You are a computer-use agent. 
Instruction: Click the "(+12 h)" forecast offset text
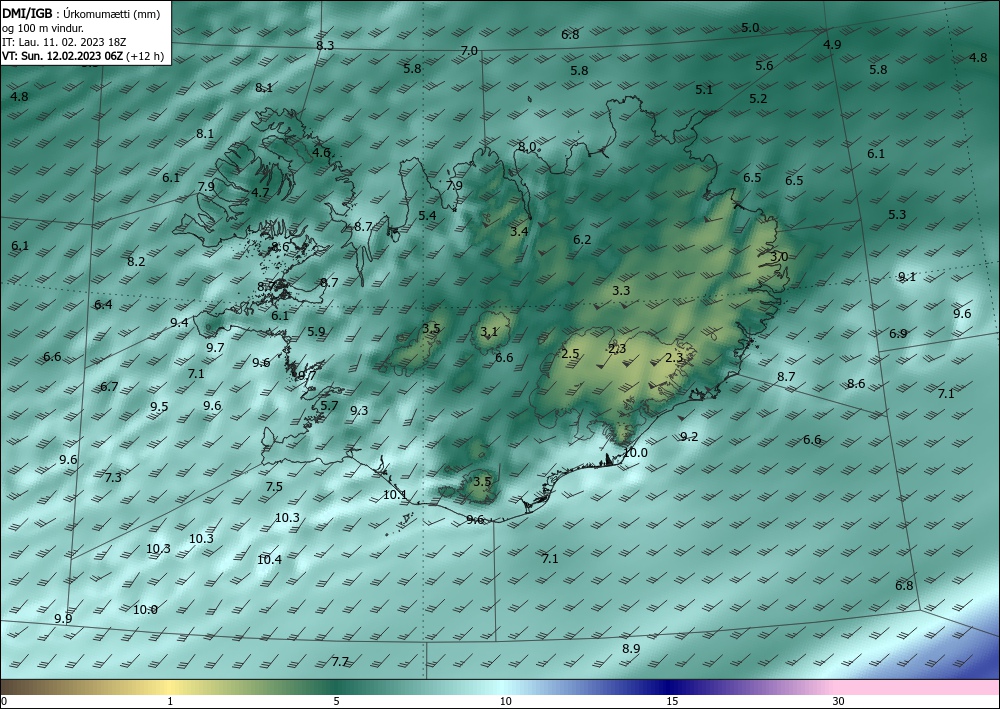click(x=145, y=56)
